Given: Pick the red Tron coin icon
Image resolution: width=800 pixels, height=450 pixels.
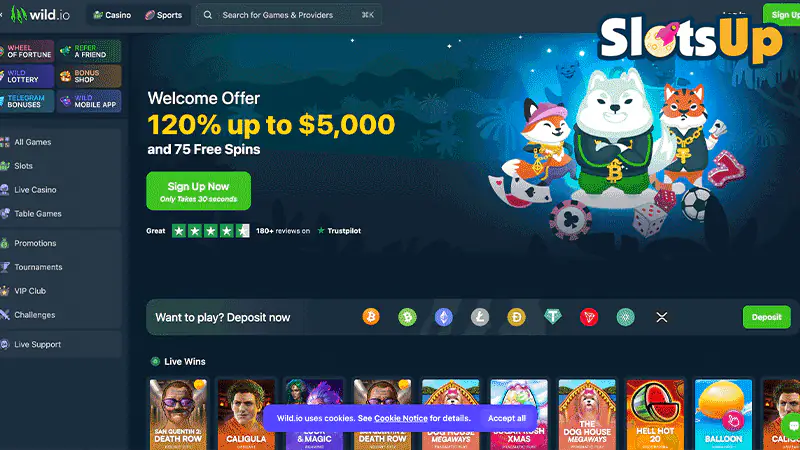Looking at the screenshot, I should (x=589, y=317).
